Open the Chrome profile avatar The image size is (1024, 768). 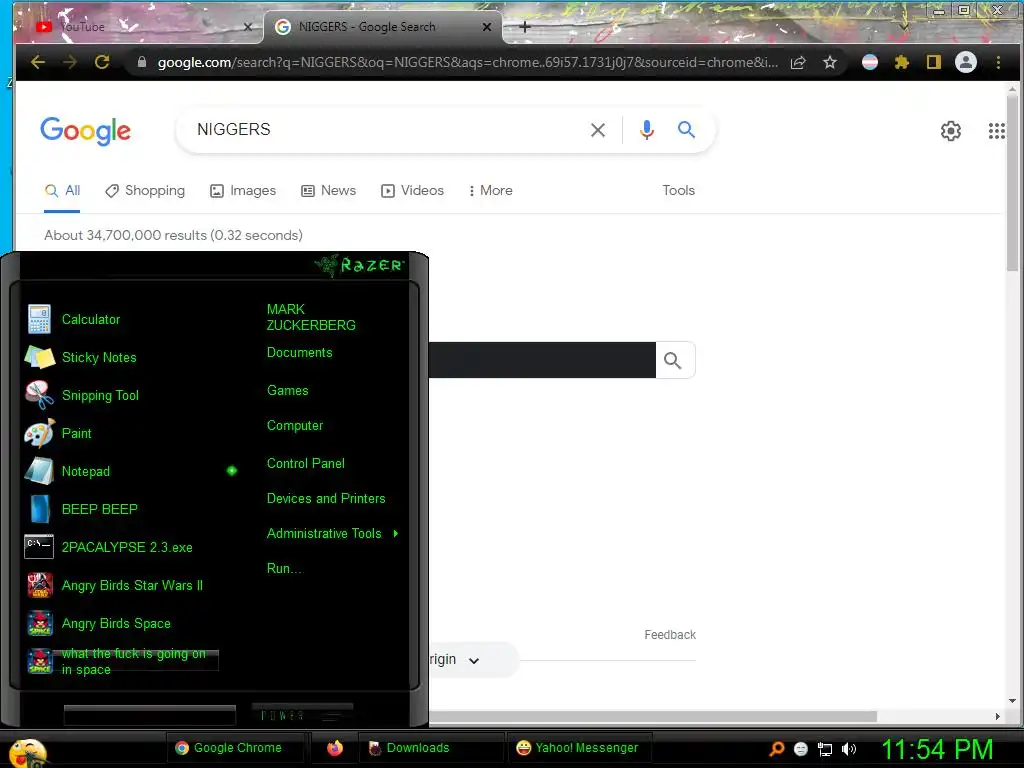pos(966,62)
